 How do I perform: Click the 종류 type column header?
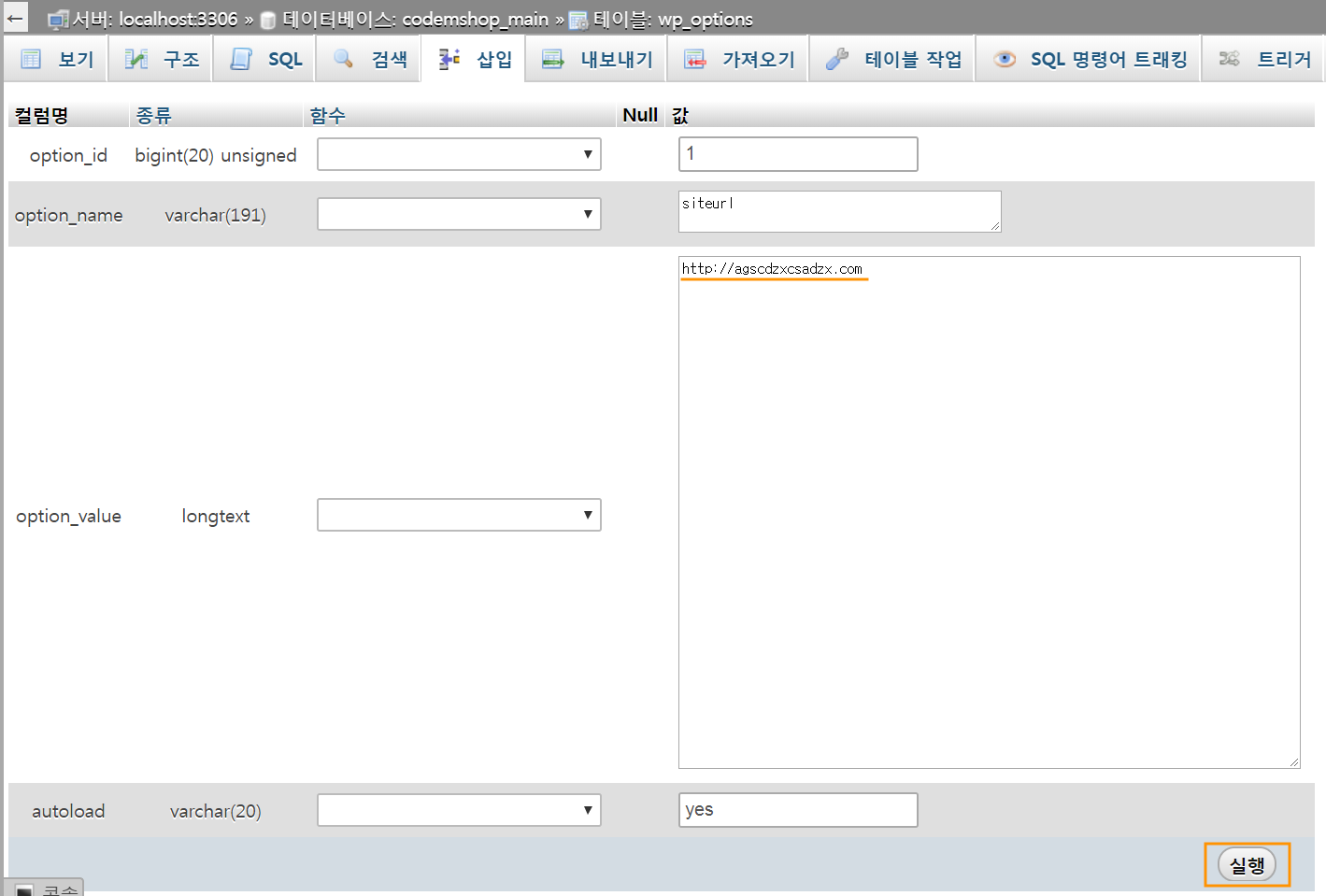[153, 115]
